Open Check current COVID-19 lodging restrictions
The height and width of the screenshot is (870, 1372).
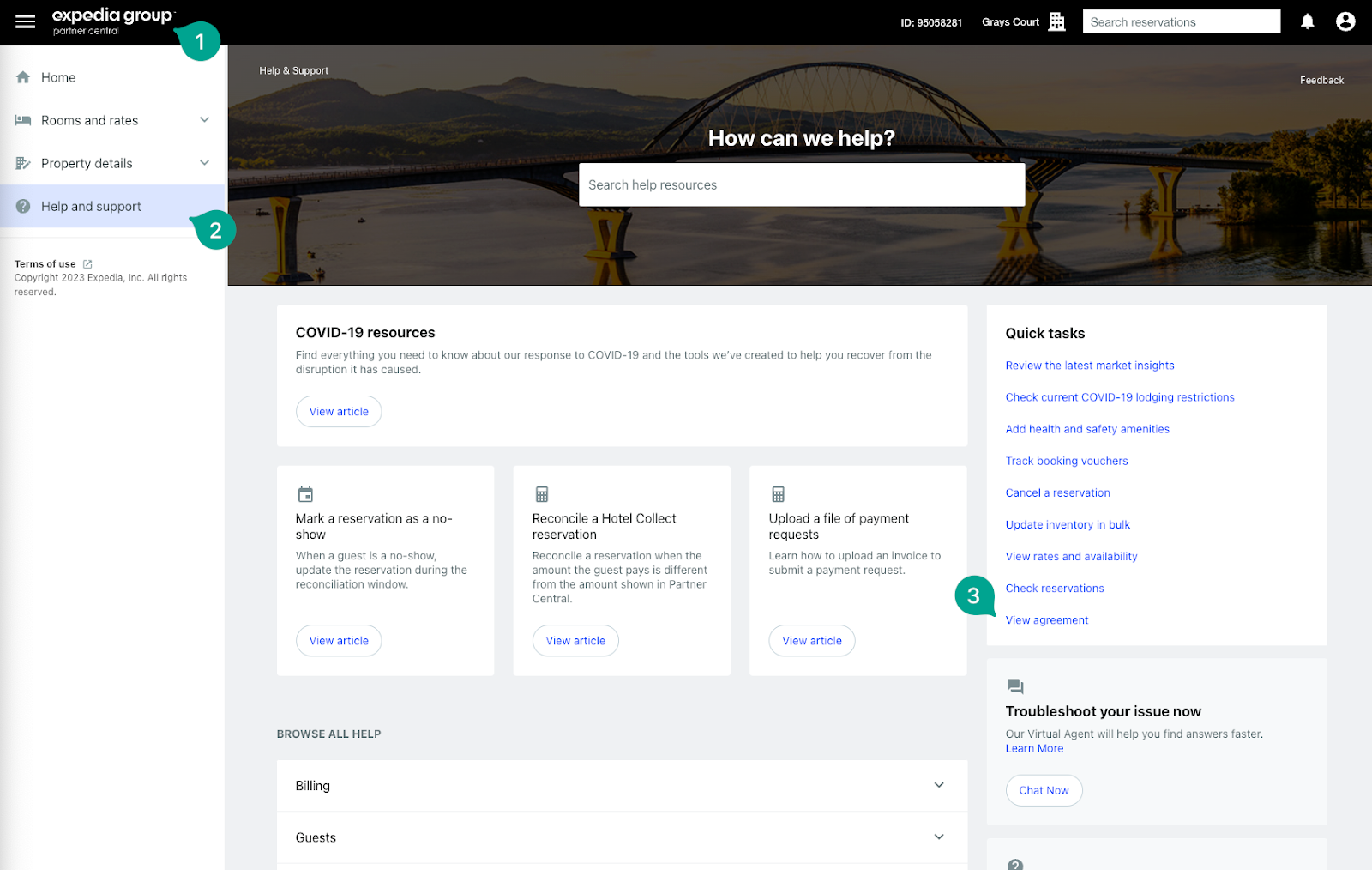1120,397
